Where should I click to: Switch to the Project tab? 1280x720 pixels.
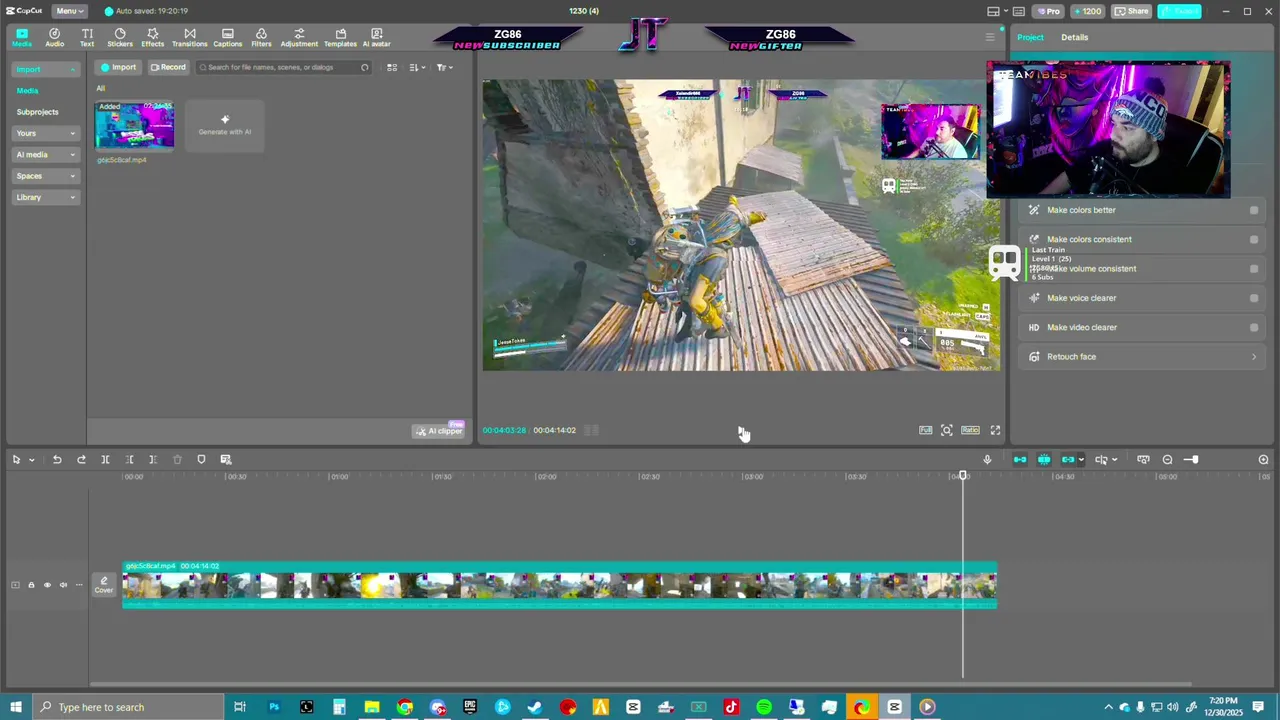click(1030, 37)
